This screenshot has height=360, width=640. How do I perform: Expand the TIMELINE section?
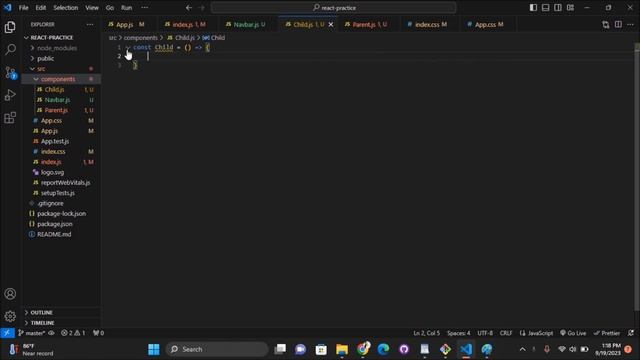[x=61, y=323]
